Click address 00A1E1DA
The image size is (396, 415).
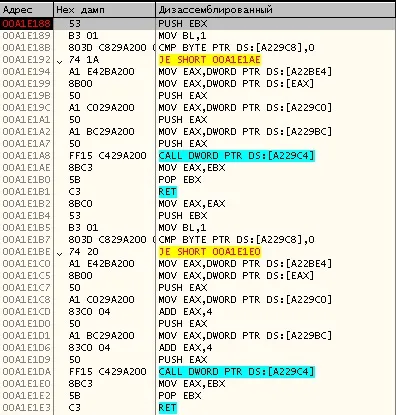[26, 372]
